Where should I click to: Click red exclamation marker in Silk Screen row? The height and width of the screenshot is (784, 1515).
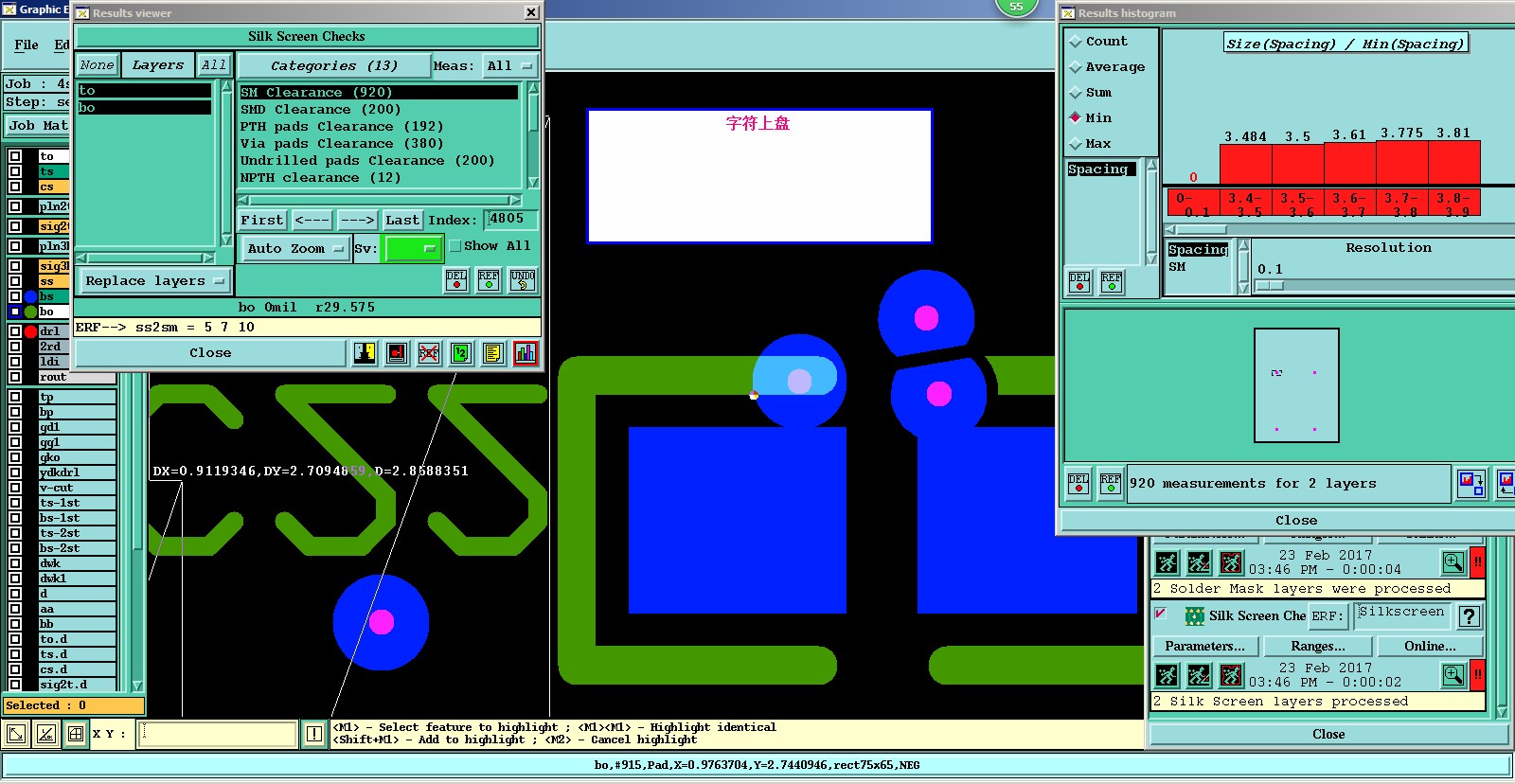(x=1477, y=675)
